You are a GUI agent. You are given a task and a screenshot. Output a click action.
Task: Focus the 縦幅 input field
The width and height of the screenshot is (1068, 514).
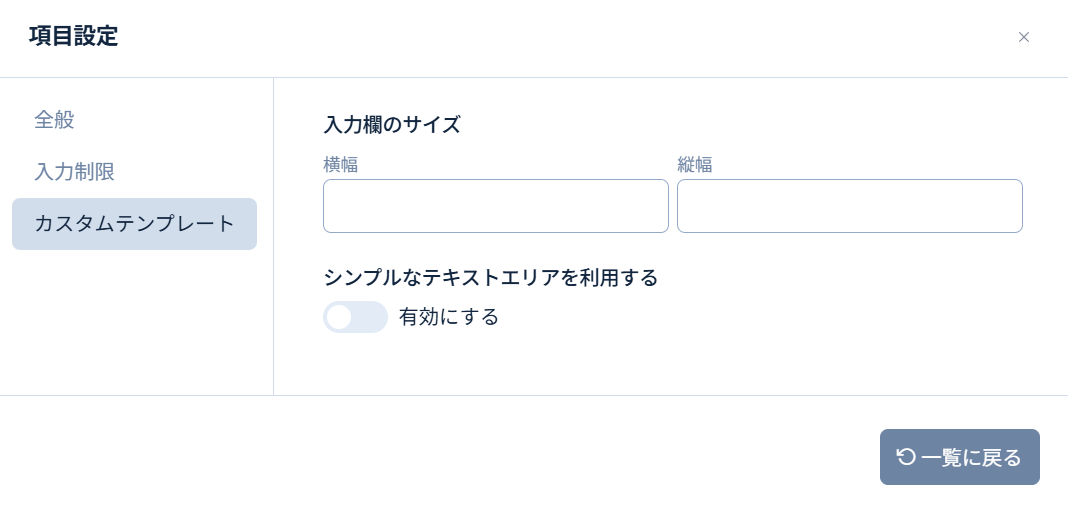pyautogui.click(x=849, y=206)
